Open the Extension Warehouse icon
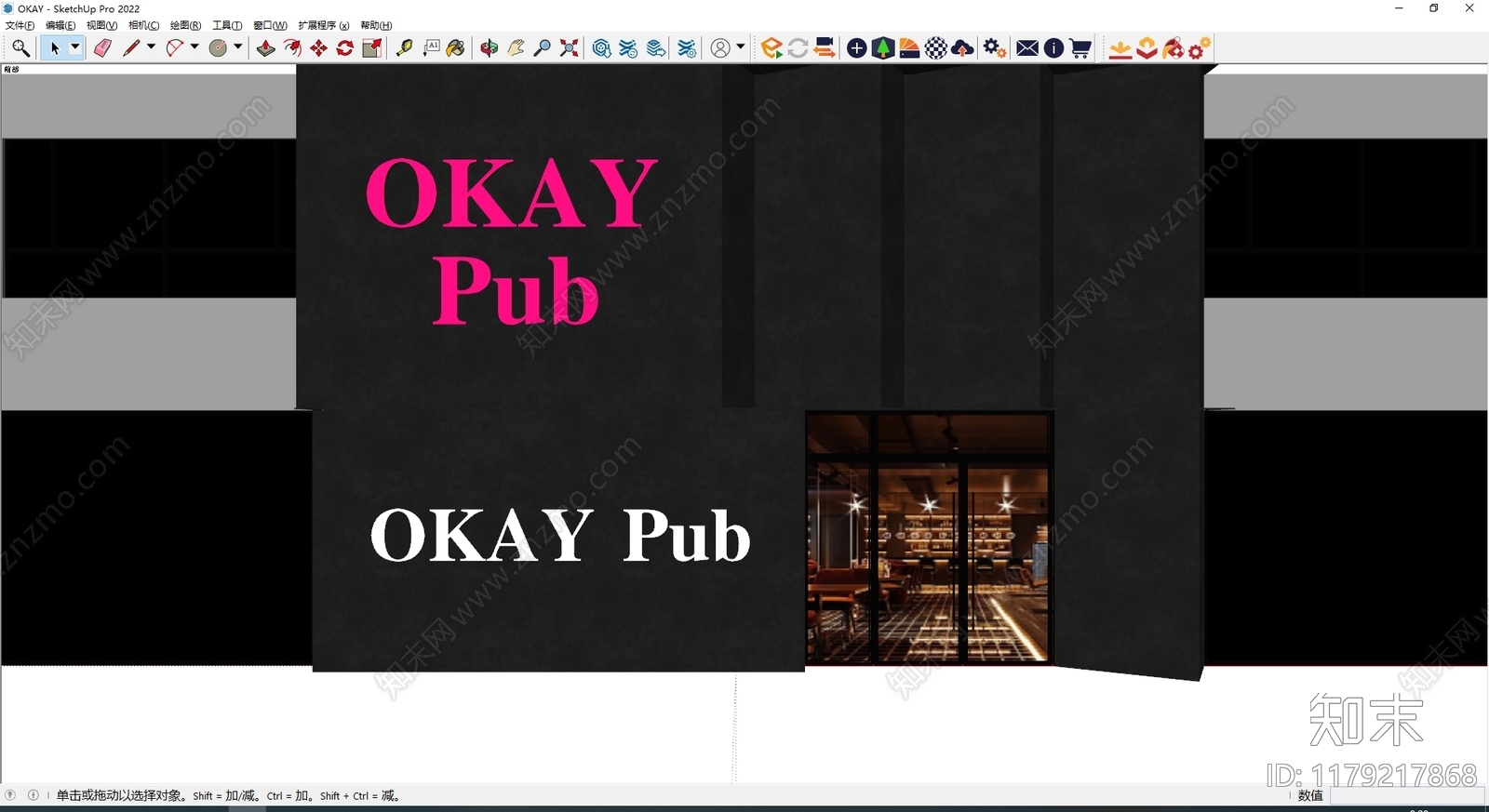The image size is (1489, 812). click(629, 48)
